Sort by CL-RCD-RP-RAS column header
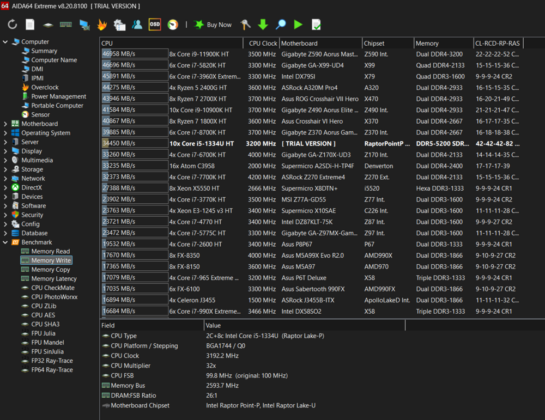Image resolution: width=545 pixels, height=420 pixels. [x=498, y=43]
